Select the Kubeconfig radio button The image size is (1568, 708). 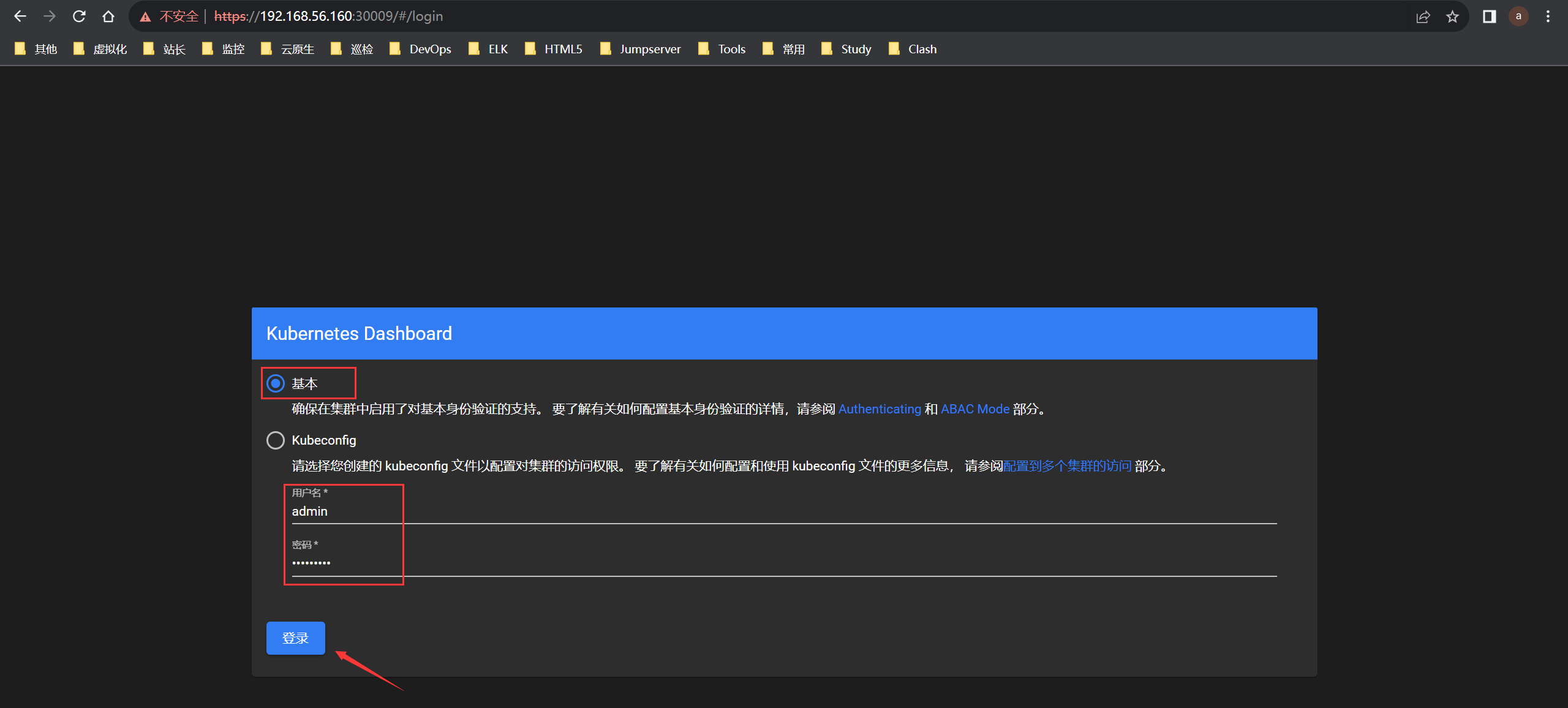pyautogui.click(x=276, y=440)
